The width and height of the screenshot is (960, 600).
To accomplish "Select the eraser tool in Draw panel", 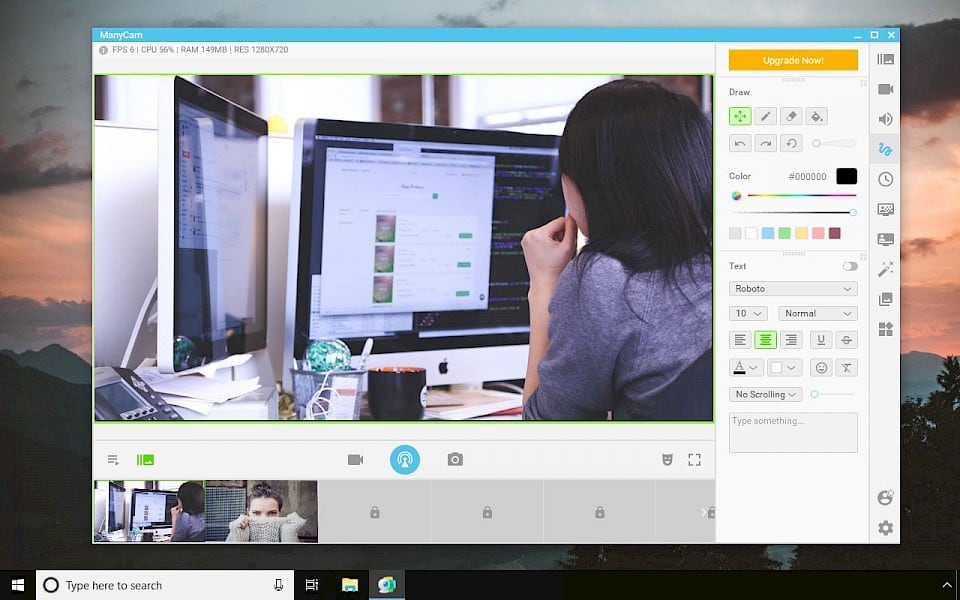I will [791, 117].
